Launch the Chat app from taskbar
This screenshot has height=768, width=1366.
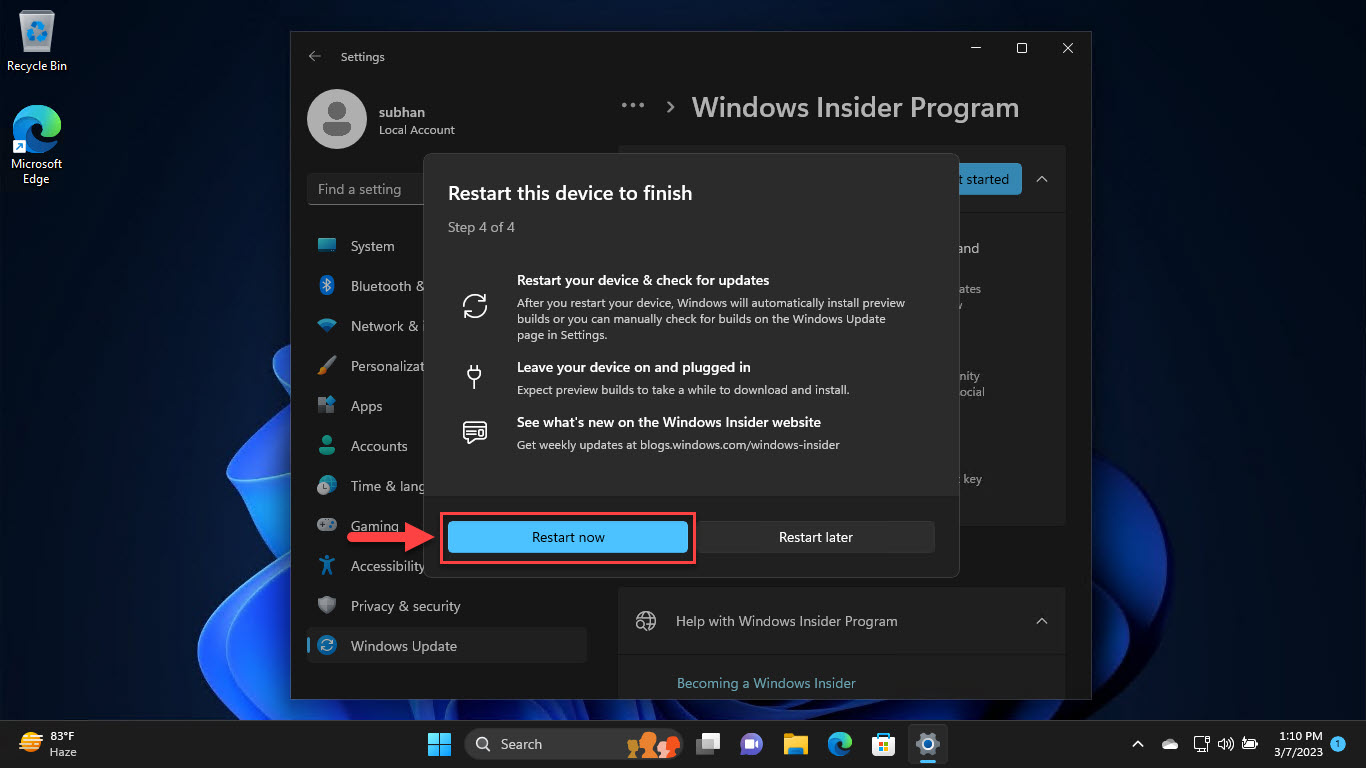point(751,744)
